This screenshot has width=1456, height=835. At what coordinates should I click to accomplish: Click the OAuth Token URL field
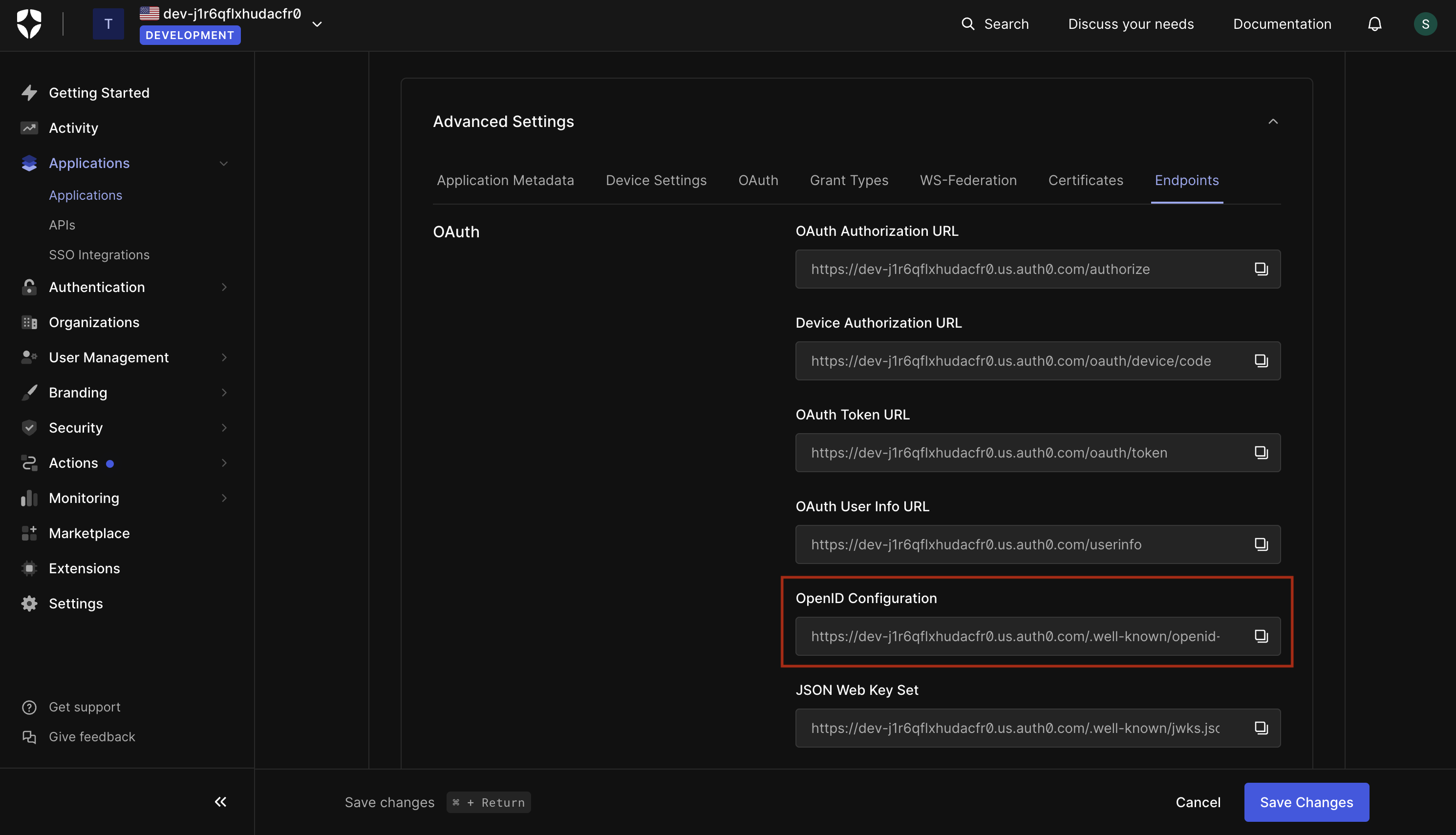(1038, 453)
